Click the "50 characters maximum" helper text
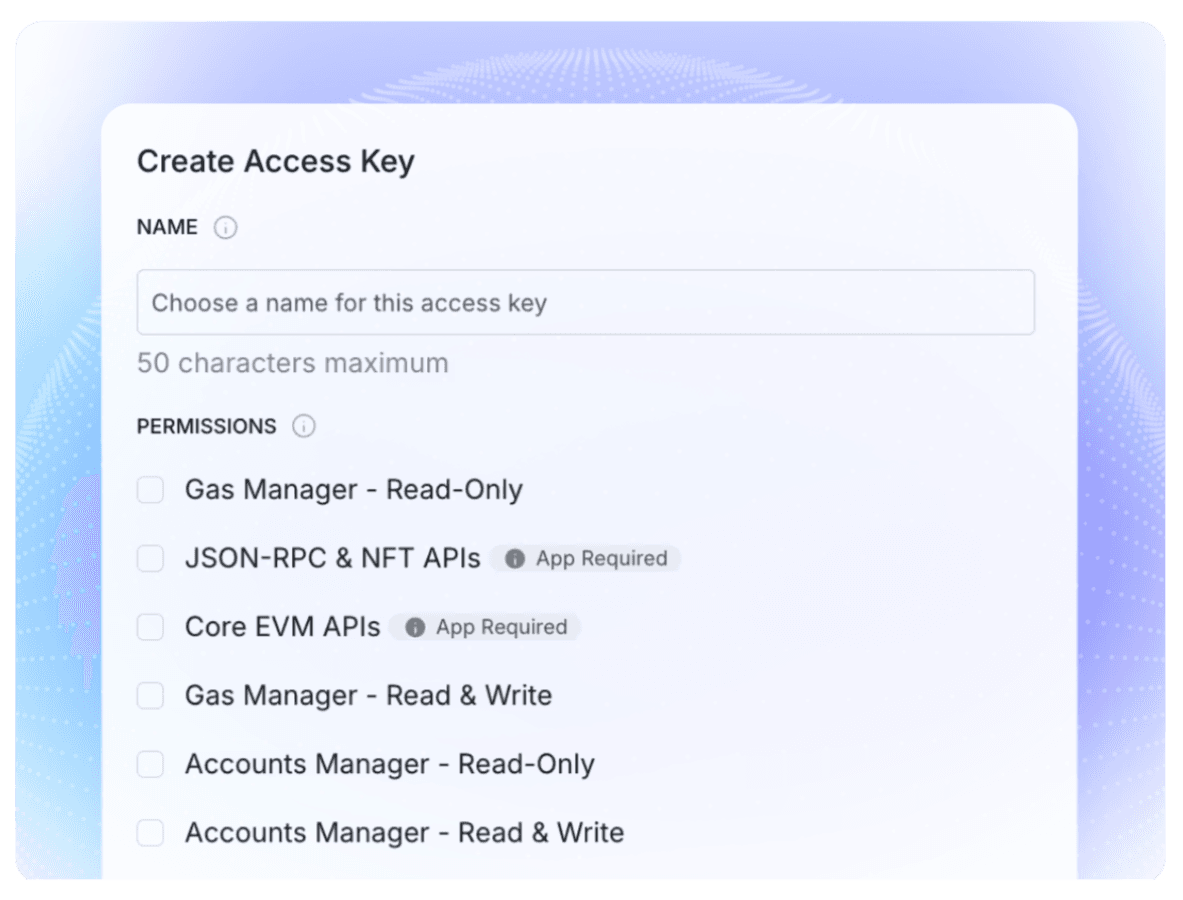This screenshot has width=1183, height=900. (x=292, y=363)
